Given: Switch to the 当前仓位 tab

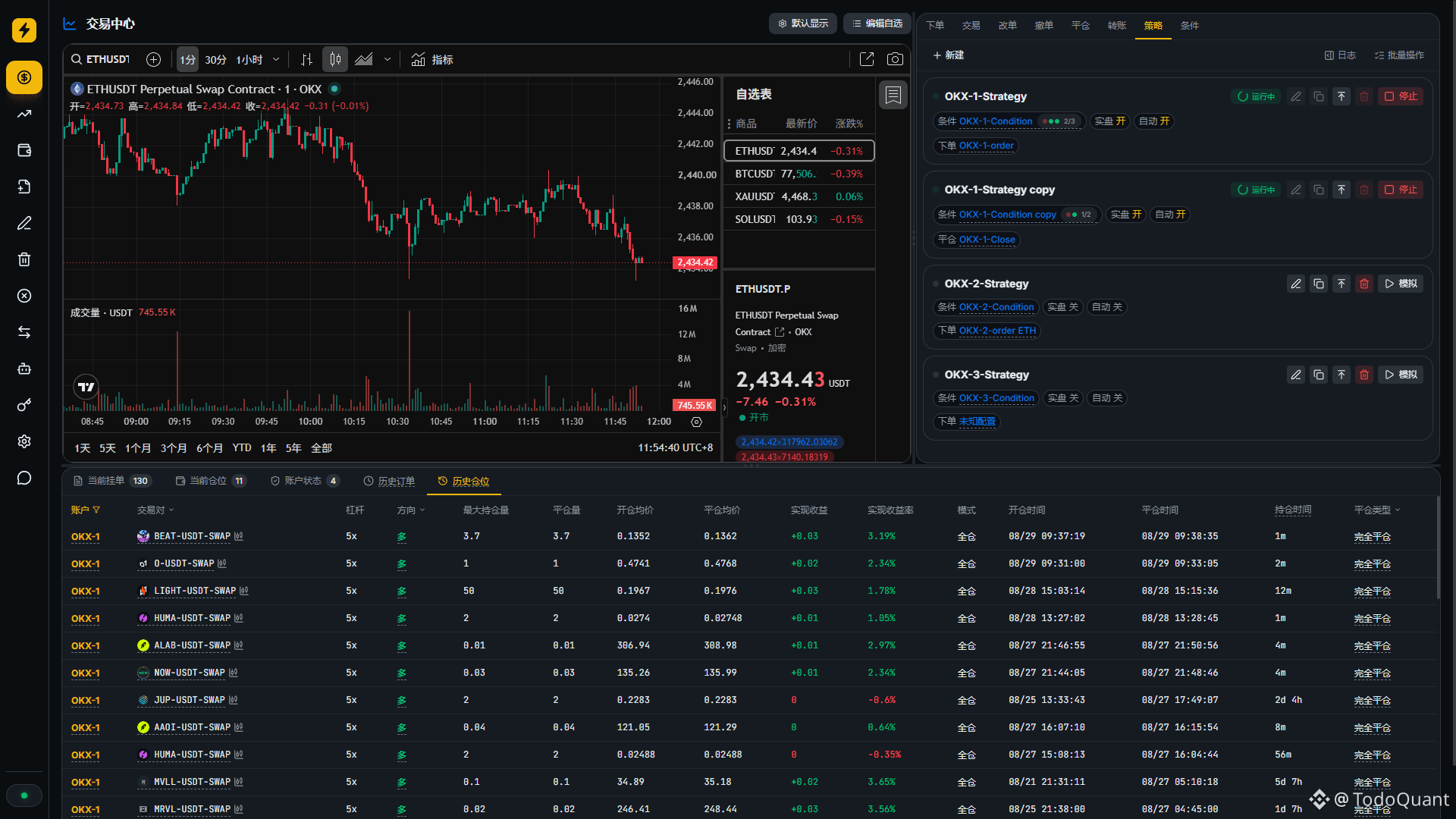Looking at the screenshot, I should point(210,481).
